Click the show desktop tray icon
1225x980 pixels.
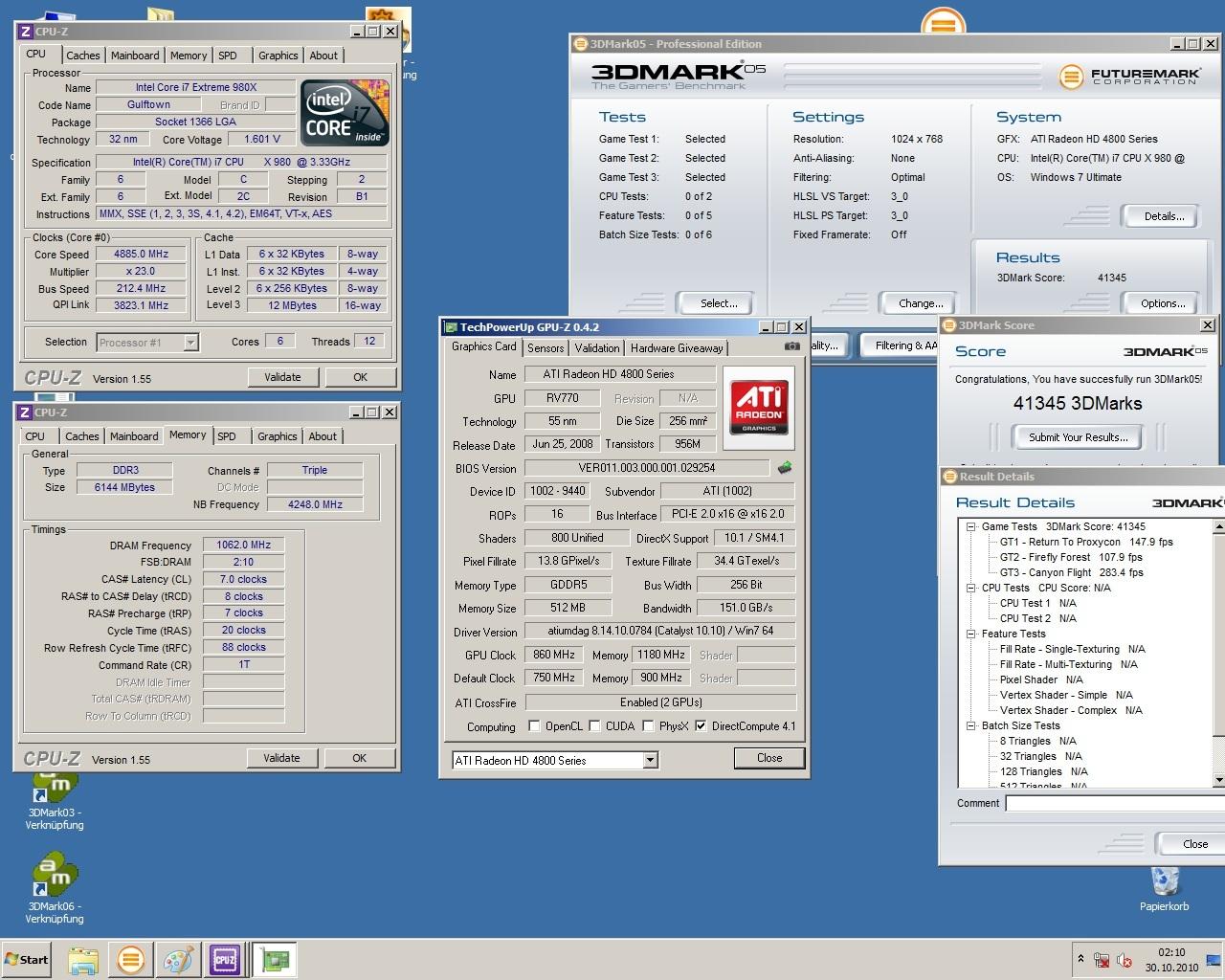point(1215,960)
